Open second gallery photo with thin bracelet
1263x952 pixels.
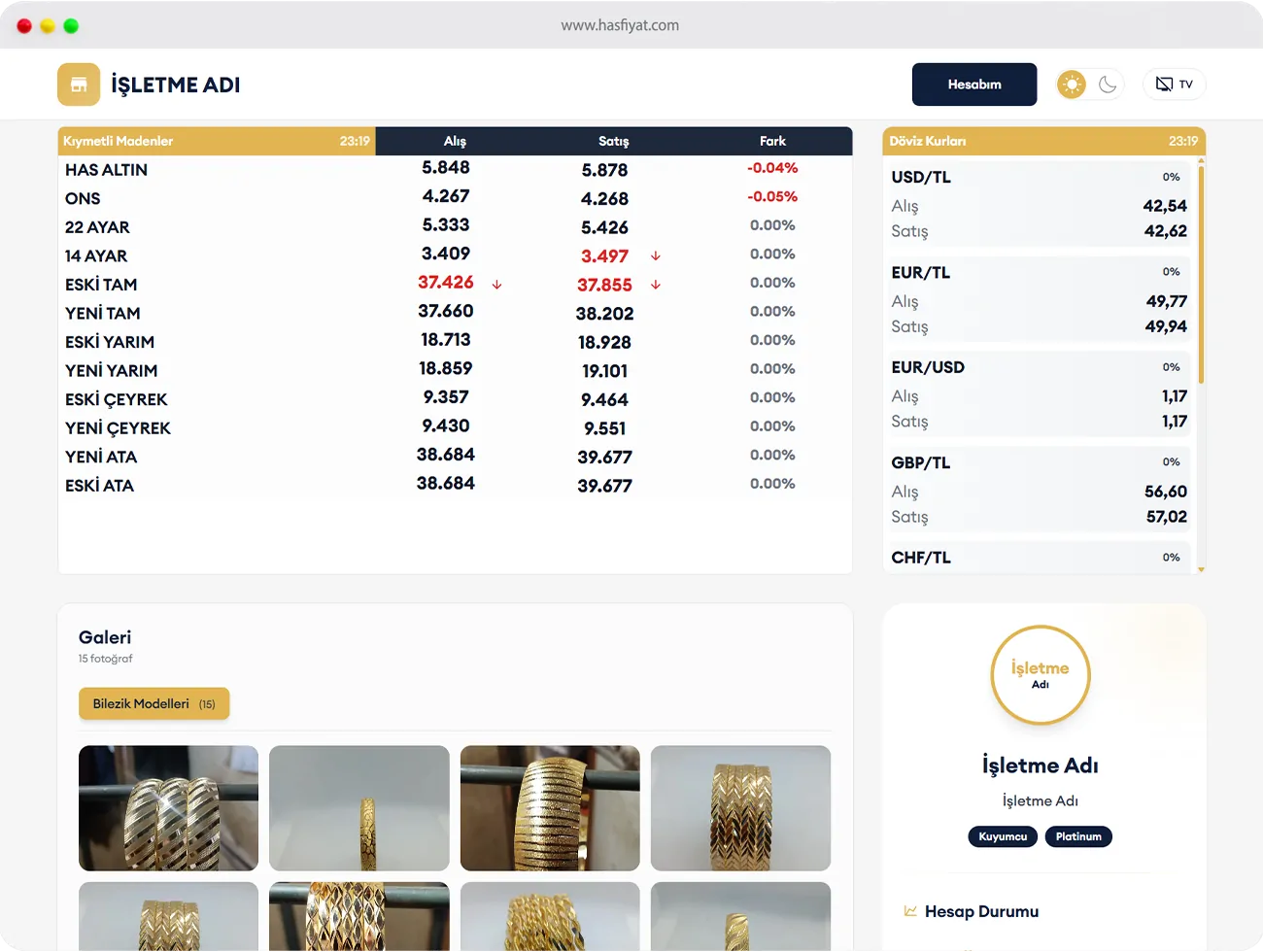(359, 808)
